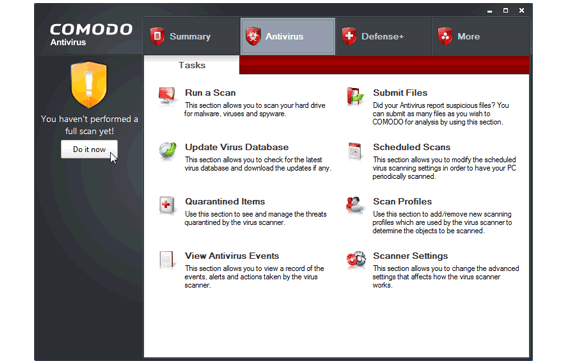Screen dimensions: 575x364
Task: Click the Scanner Settings gears icon
Action: [356, 260]
